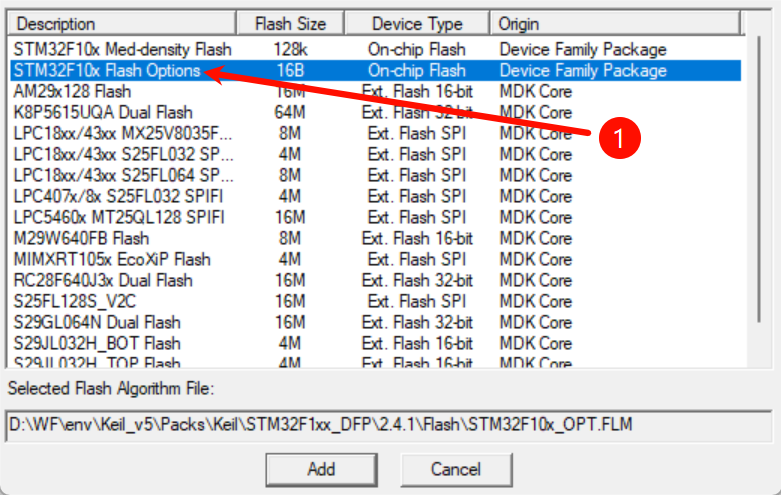The height and width of the screenshot is (495, 781).
Task: Sort by the Device Type column header
Action: (x=417, y=24)
